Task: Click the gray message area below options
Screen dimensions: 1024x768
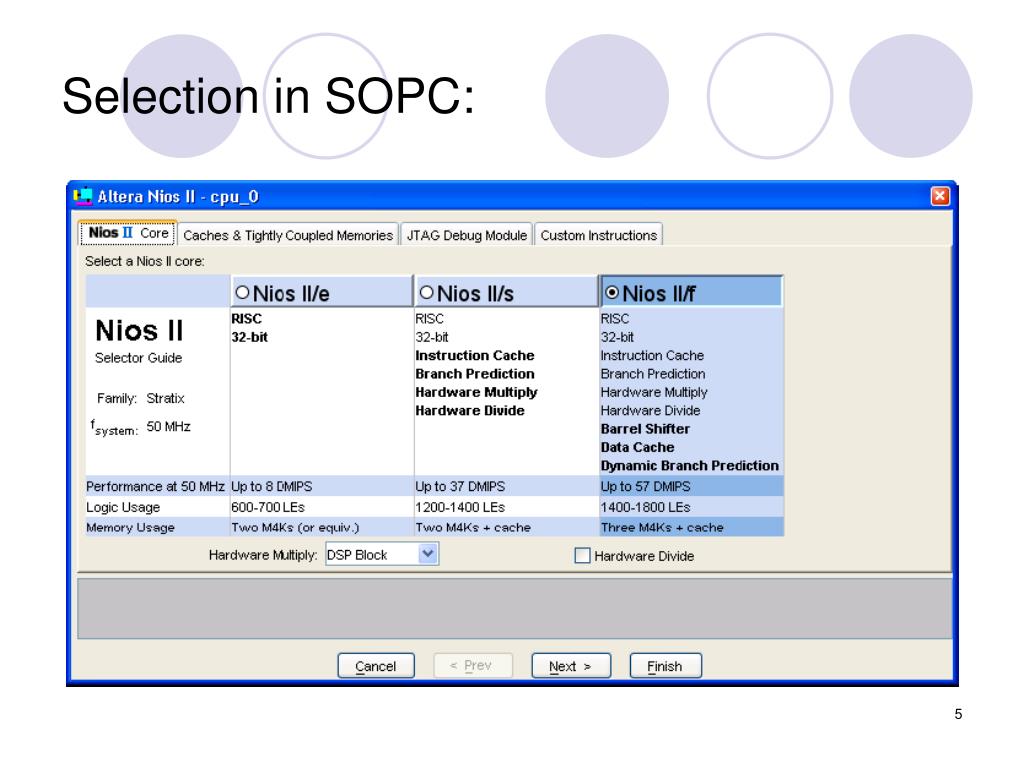Action: (x=514, y=609)
